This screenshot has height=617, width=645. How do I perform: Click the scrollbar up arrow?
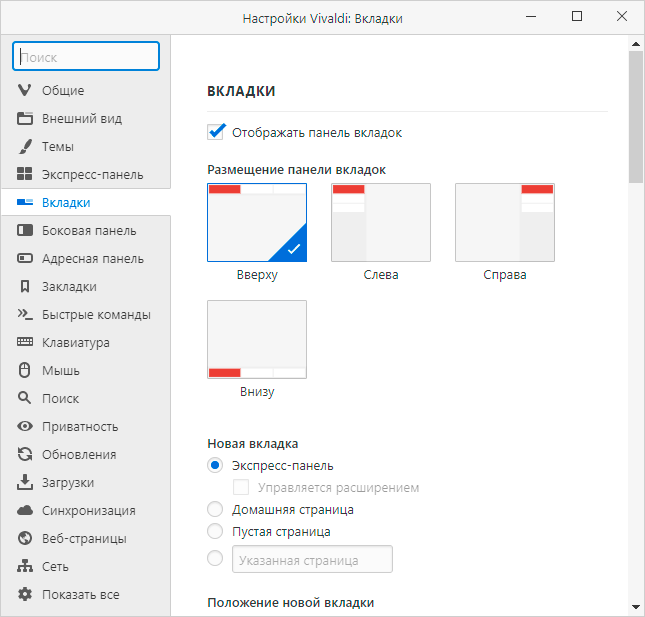pyautogui.click(x=636, y=44)
